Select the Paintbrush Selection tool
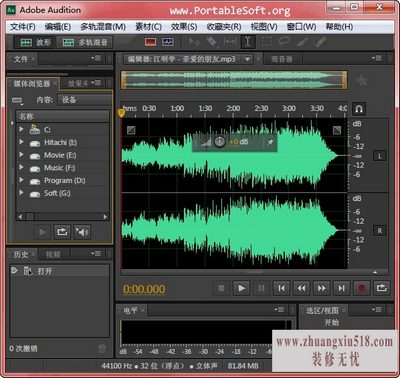The height and width of the screenshot is (378, 400). point(302,42)
